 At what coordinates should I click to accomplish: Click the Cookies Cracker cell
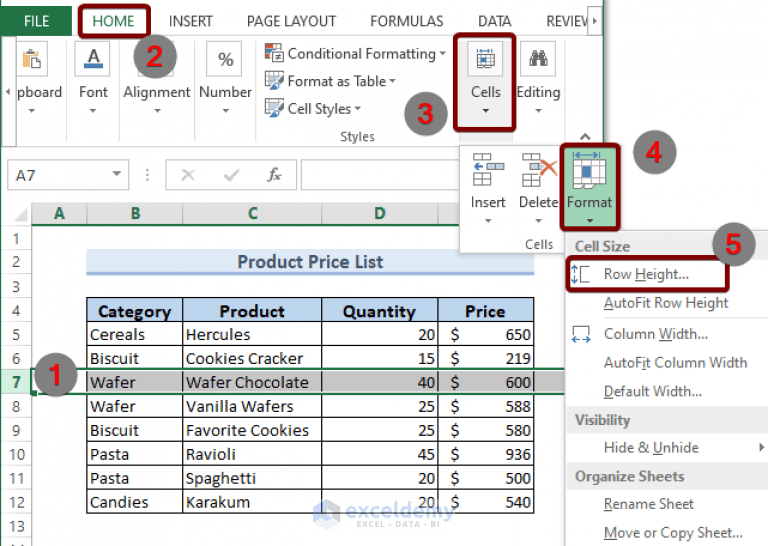[x=252, y=358]
